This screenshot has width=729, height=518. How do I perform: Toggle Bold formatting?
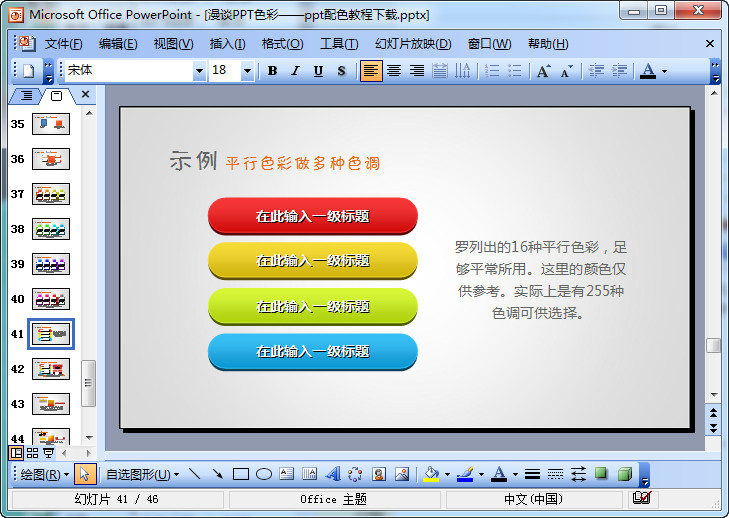click(x=272, y=71)
